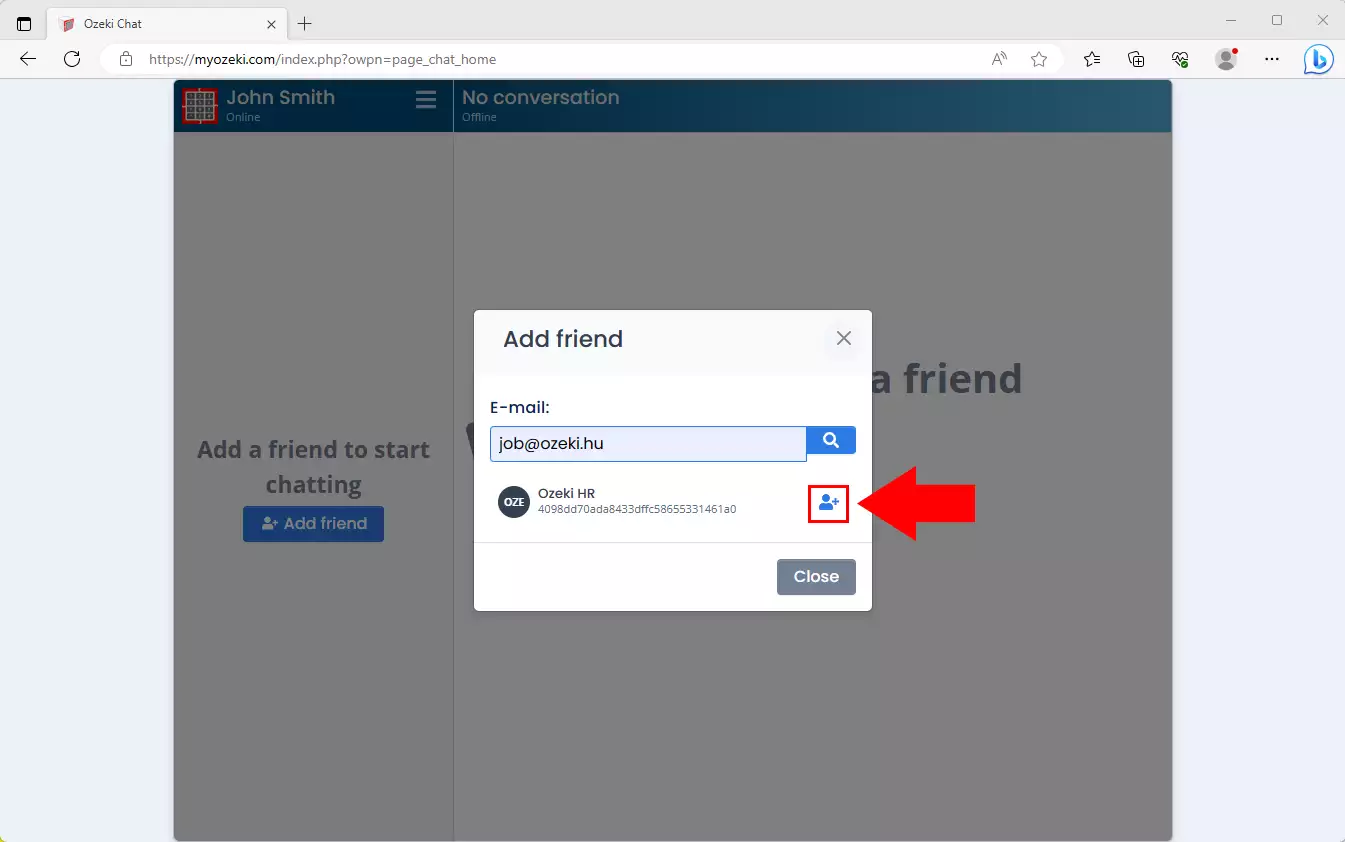Click the Ozeki logo beside John Smith
Viewport: 1345px width, 842px height.
200,106
